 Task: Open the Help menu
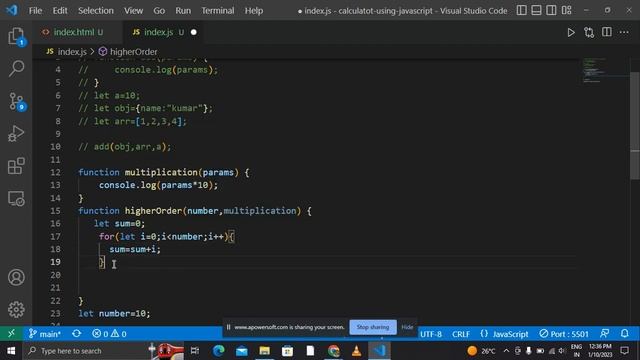(253, 11)
